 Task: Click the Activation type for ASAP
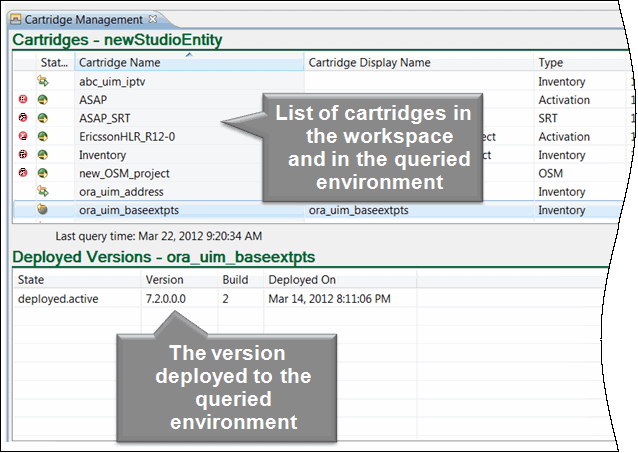[x=564, y=100]
